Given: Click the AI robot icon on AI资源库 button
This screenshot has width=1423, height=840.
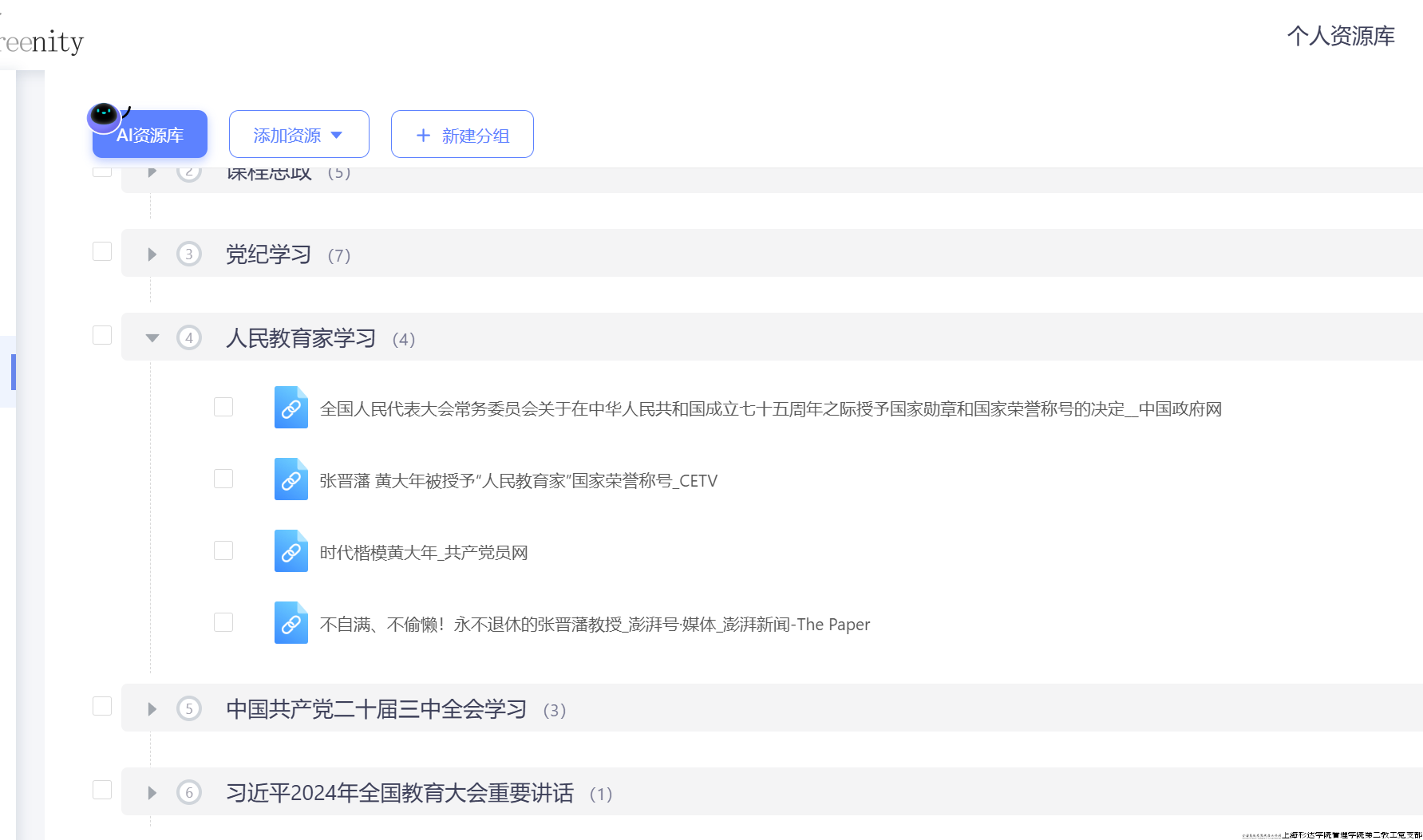Looking at the screenshot, I should click(x=103, y=116).
